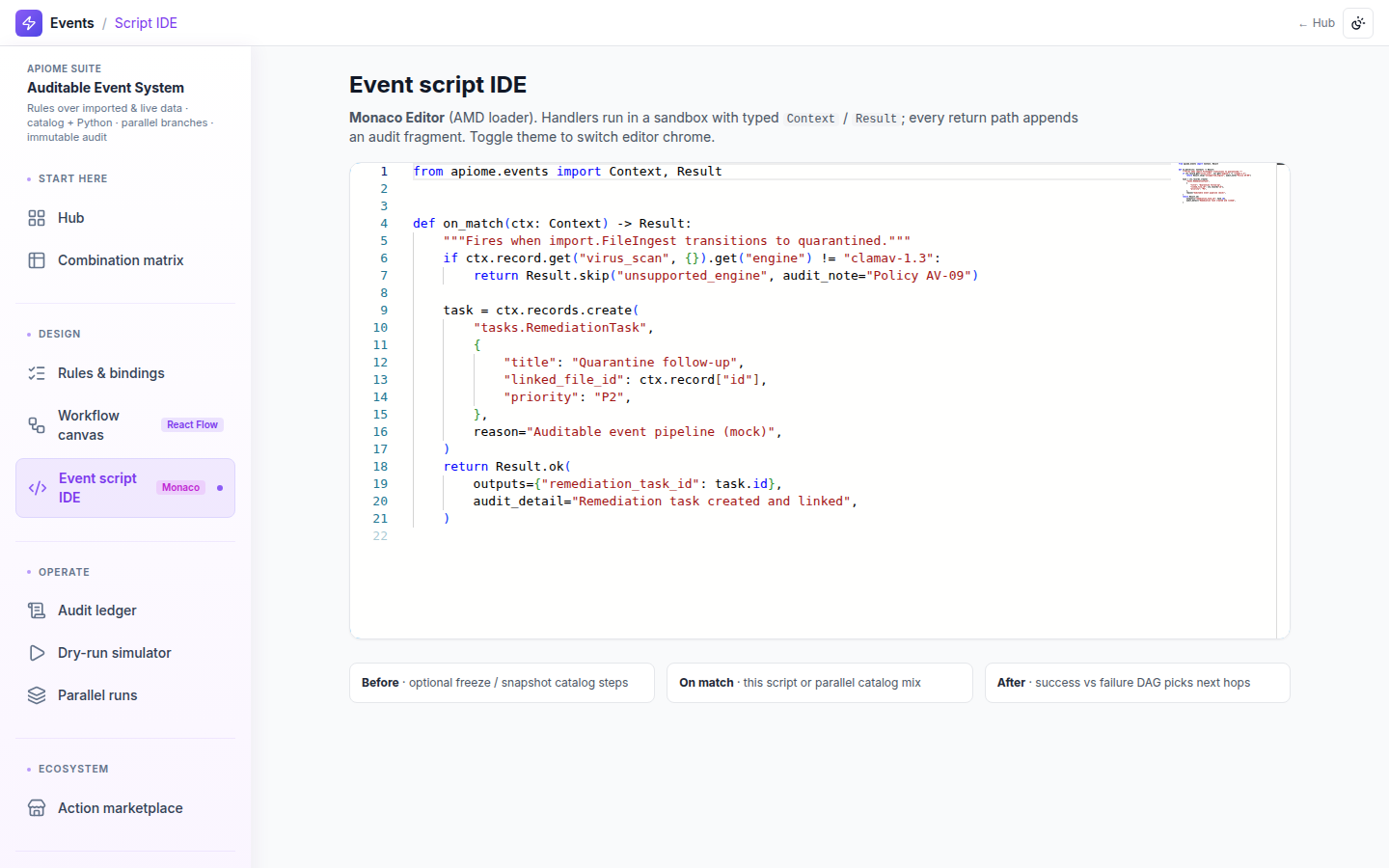This screenshot has width=1389, height=868.
Task: Click the "tasks.RemediationTask" string
Action: point(559,328)
